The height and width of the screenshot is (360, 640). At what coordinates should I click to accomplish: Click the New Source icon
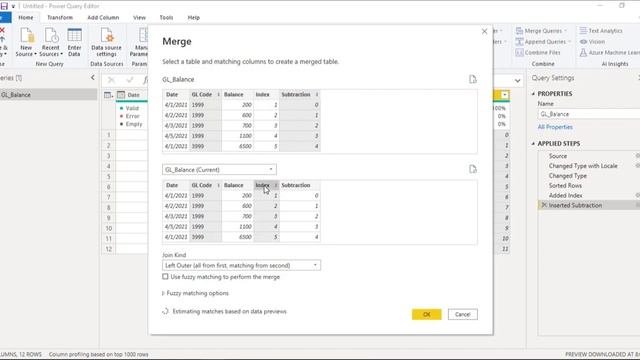pos(27,36)
